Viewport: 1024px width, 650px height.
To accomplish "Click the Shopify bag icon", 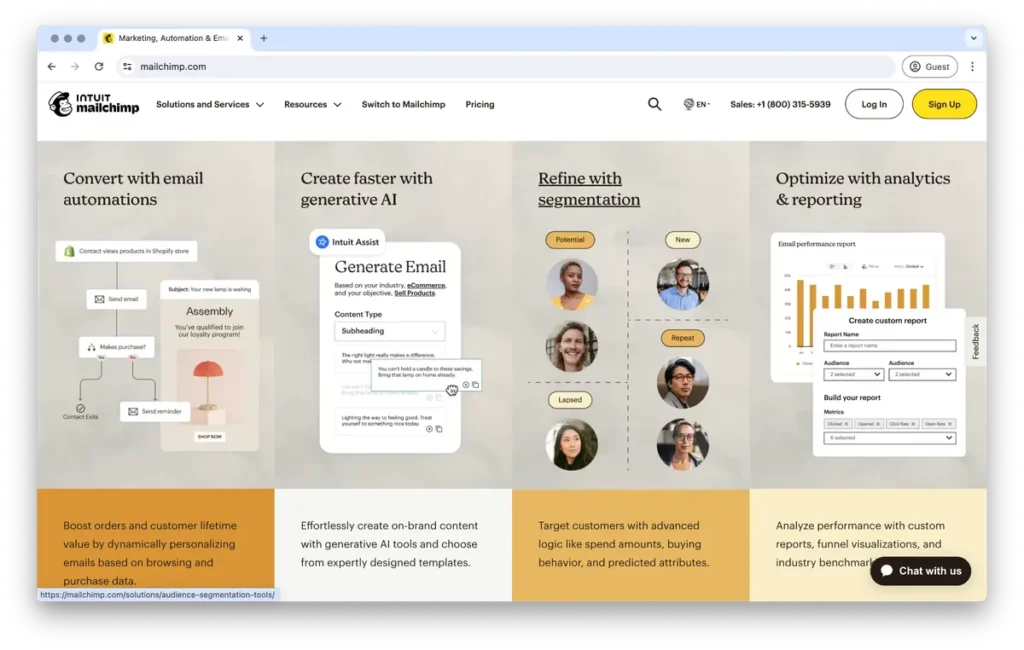I will [69, 251].
